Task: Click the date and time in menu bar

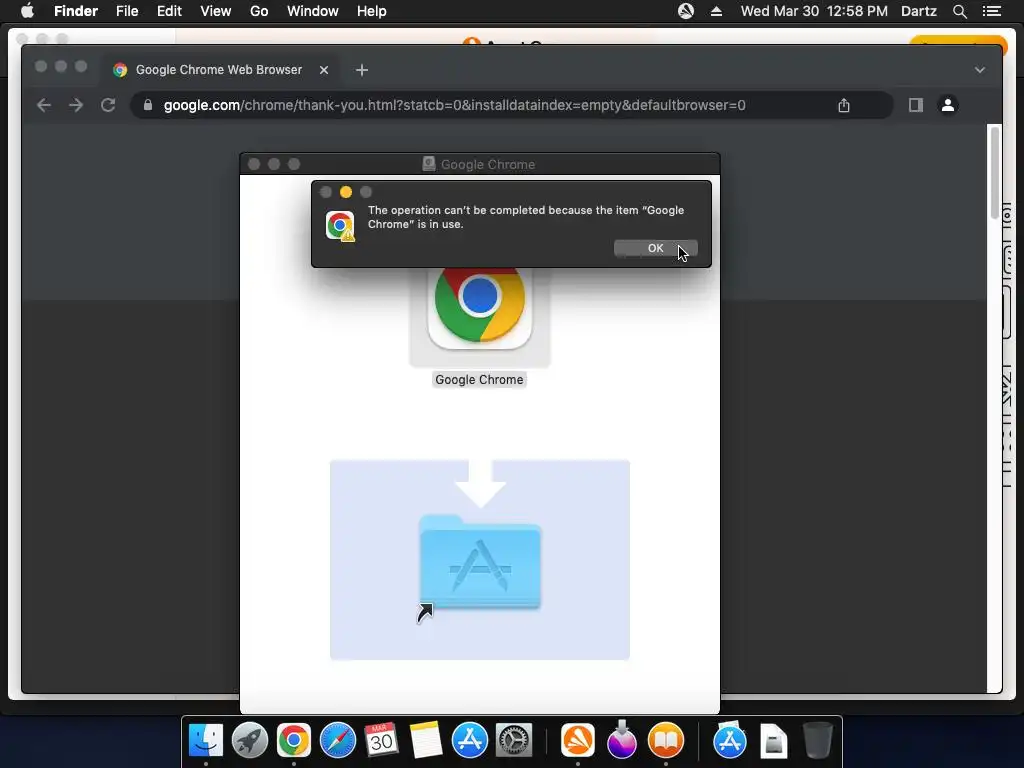Action: (x=814, y=11)
